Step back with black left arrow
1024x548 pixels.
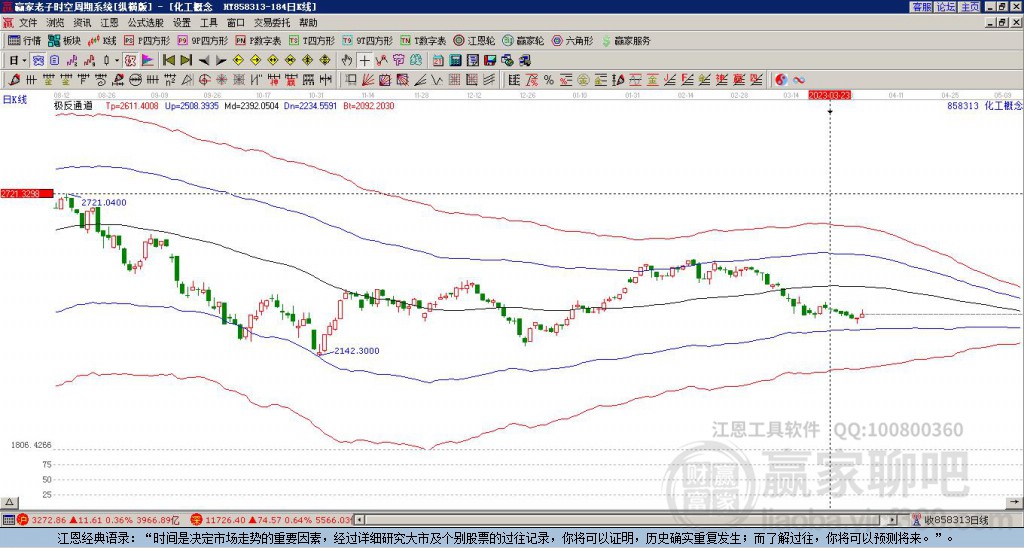pyautogui.click(x=204, y=61)
